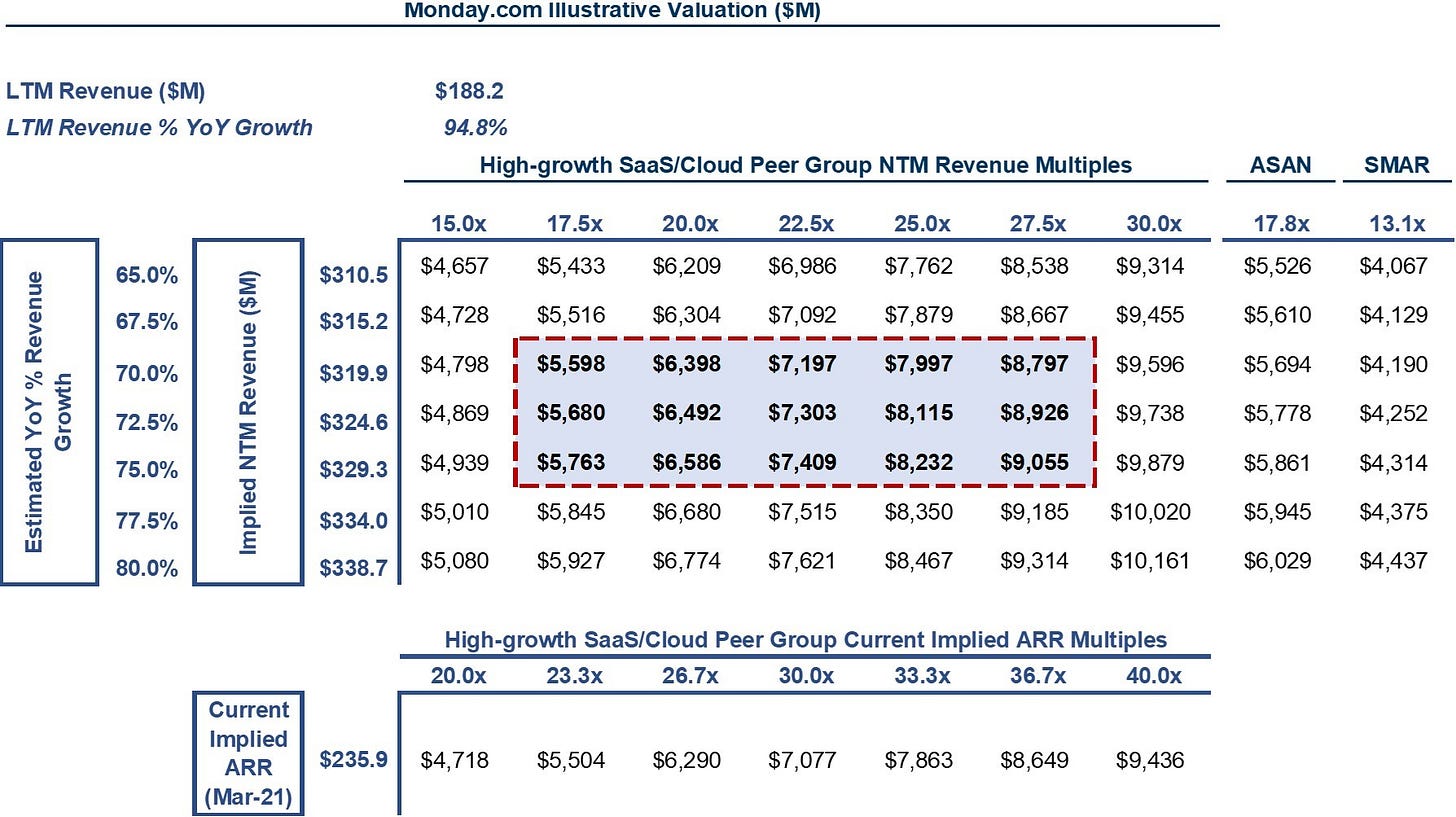Click the $9,596 valuation cell
The width and height of the screenshot is (1456, 817).
1150,364
